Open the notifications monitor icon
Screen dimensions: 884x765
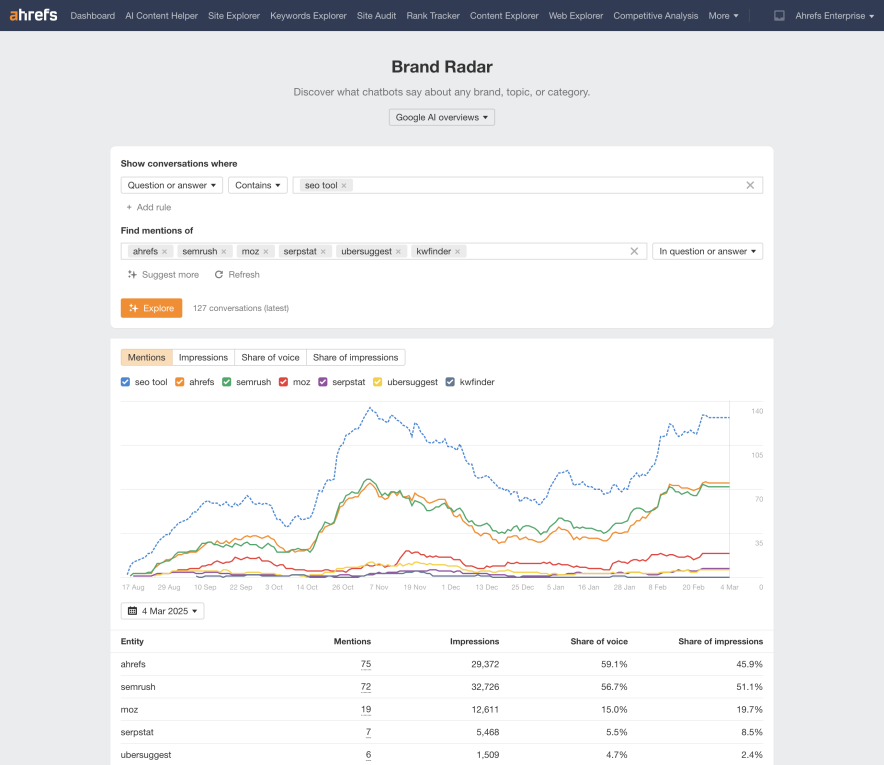779,16
